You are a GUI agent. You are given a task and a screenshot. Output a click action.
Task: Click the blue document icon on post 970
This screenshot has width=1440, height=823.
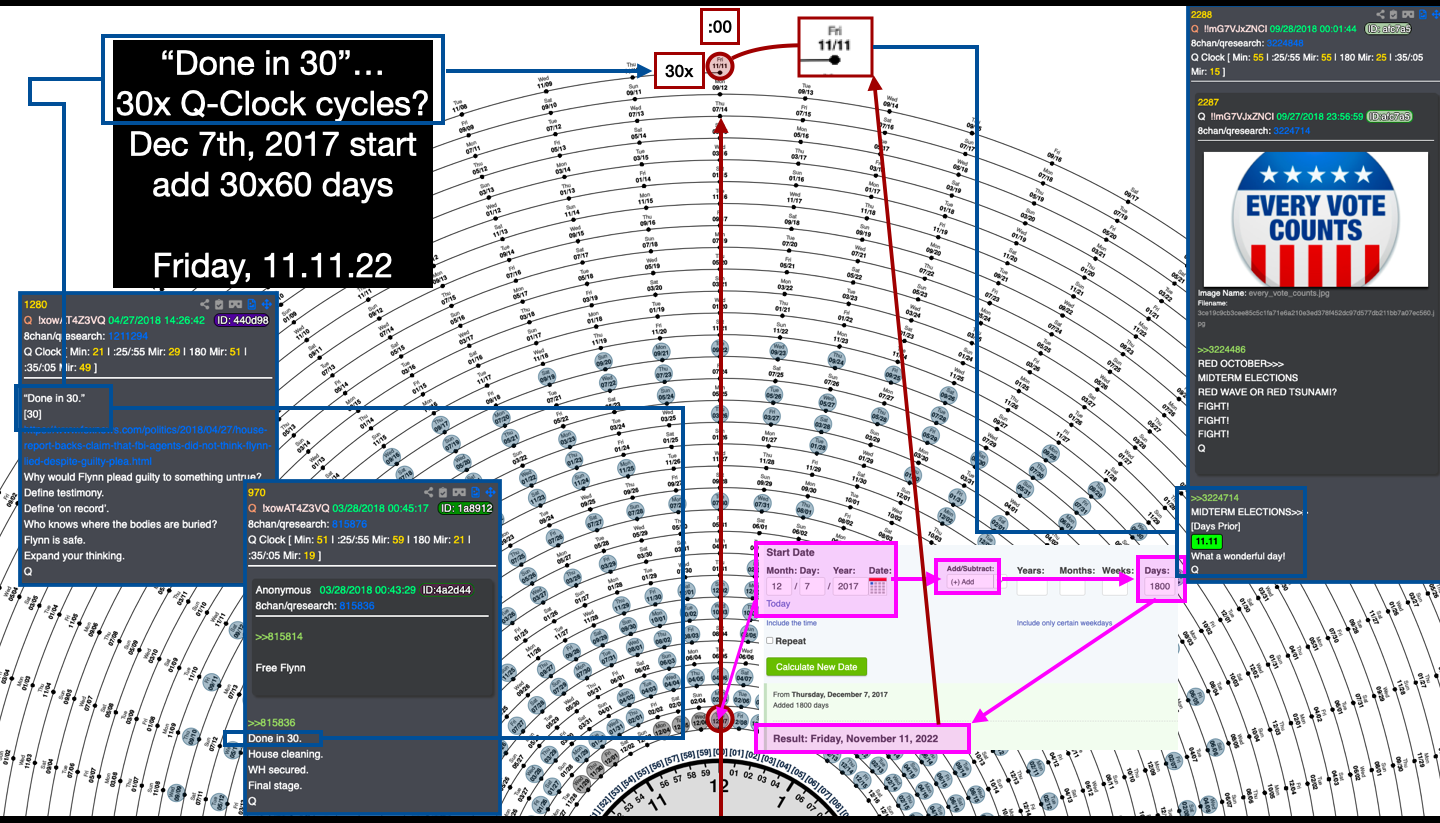coord(475,492)
